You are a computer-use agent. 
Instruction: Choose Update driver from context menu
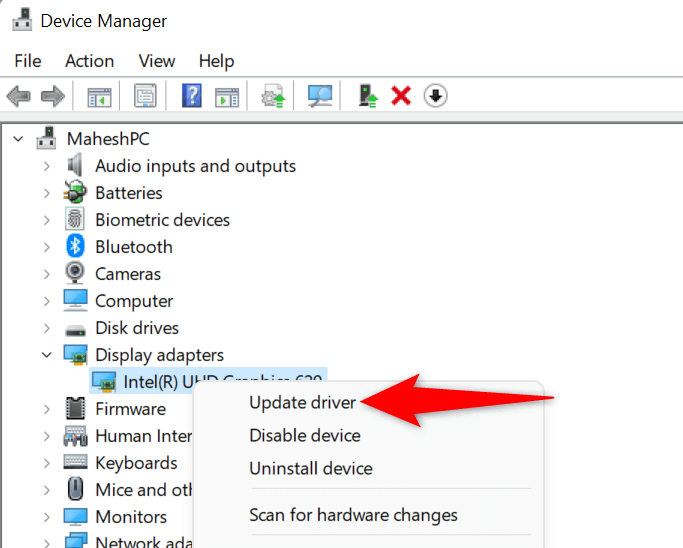302,403
